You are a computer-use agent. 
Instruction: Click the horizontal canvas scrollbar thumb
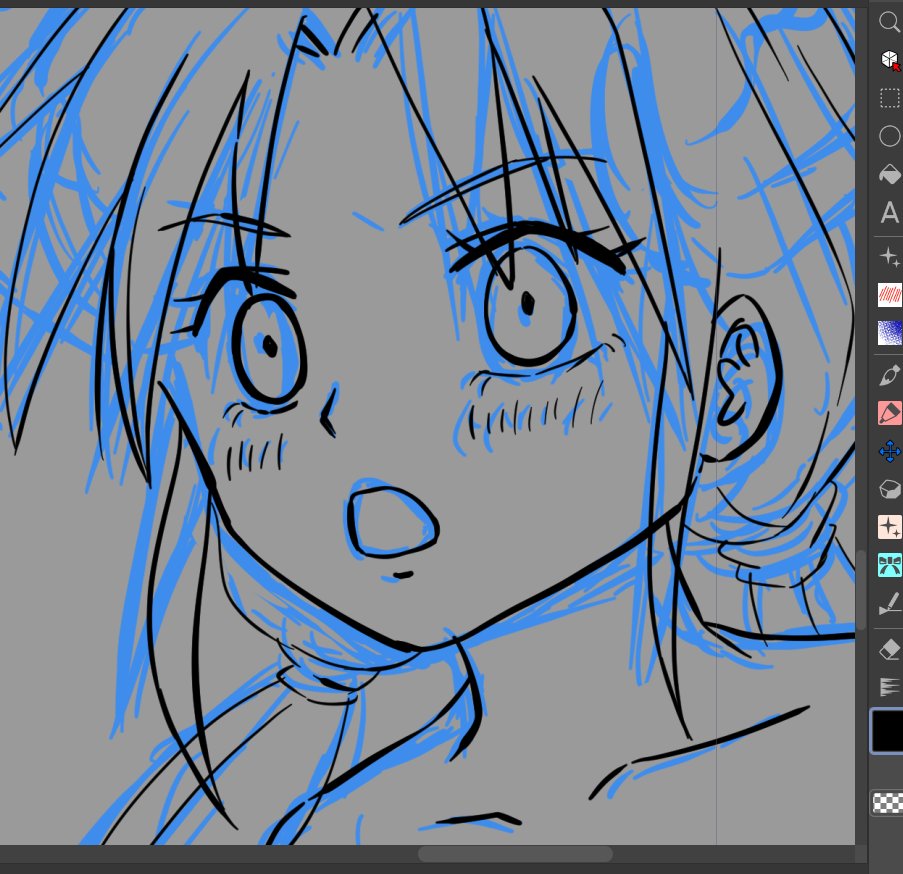tap(515, 854)
